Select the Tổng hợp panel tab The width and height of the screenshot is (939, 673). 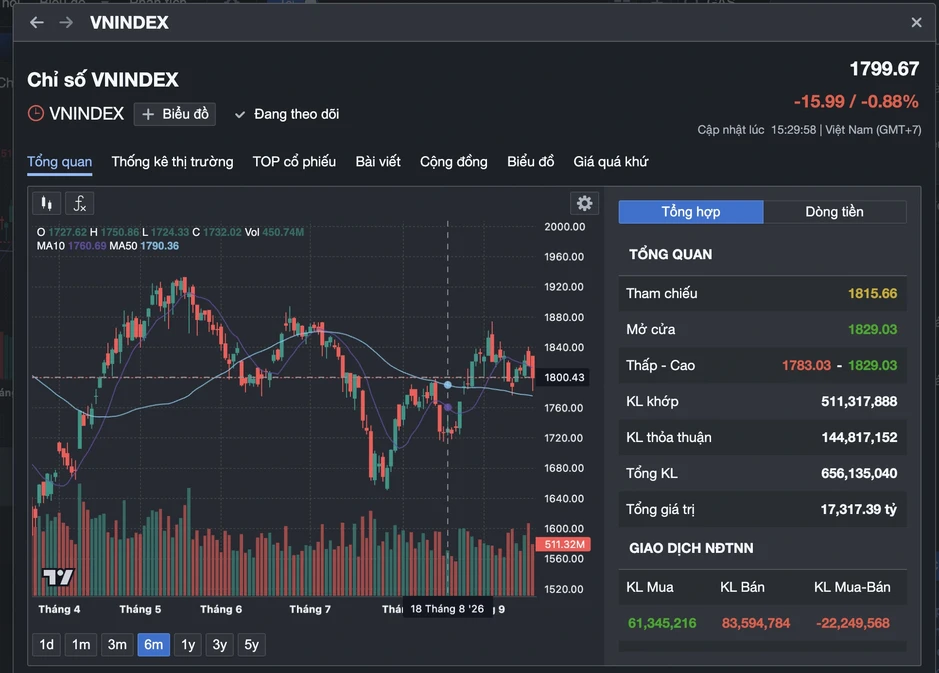coord(691,212)
